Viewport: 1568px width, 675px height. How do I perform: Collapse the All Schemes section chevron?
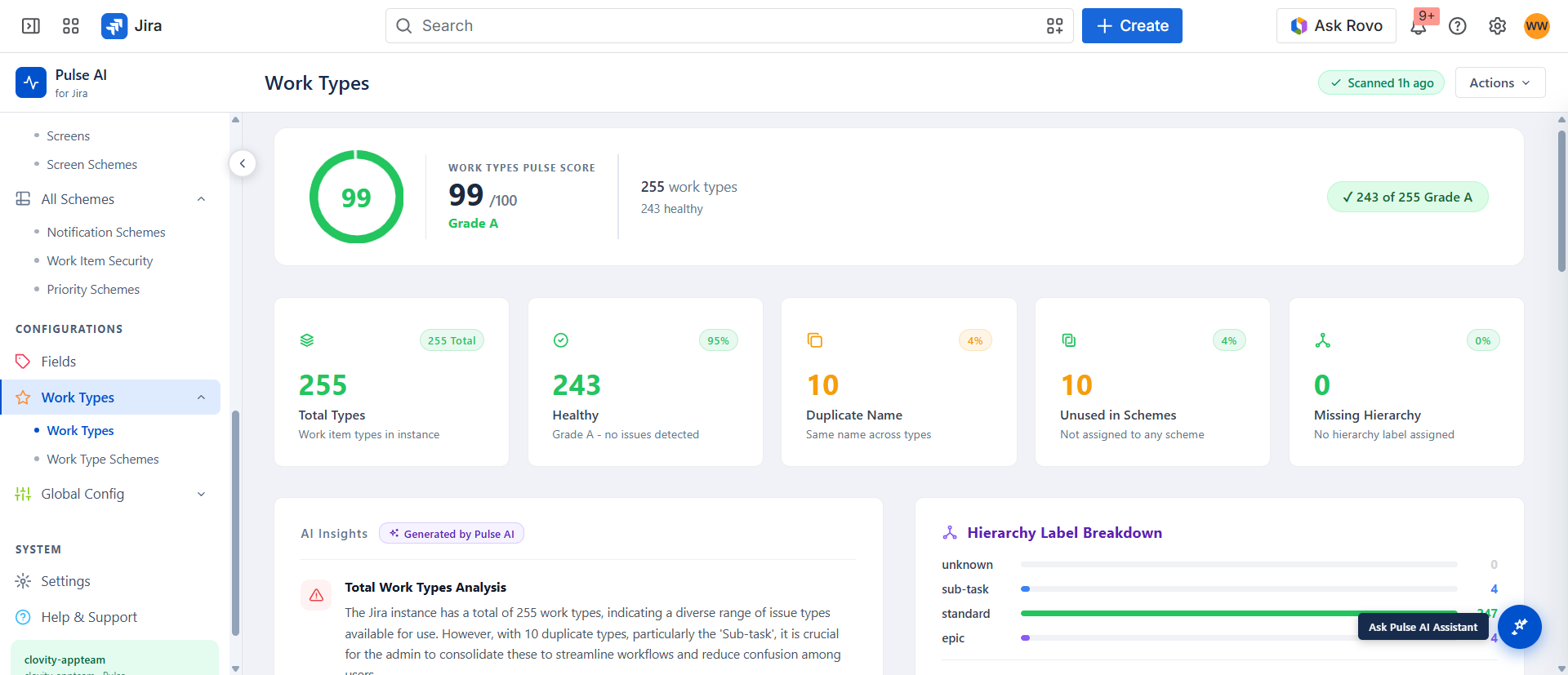point(201,199)
